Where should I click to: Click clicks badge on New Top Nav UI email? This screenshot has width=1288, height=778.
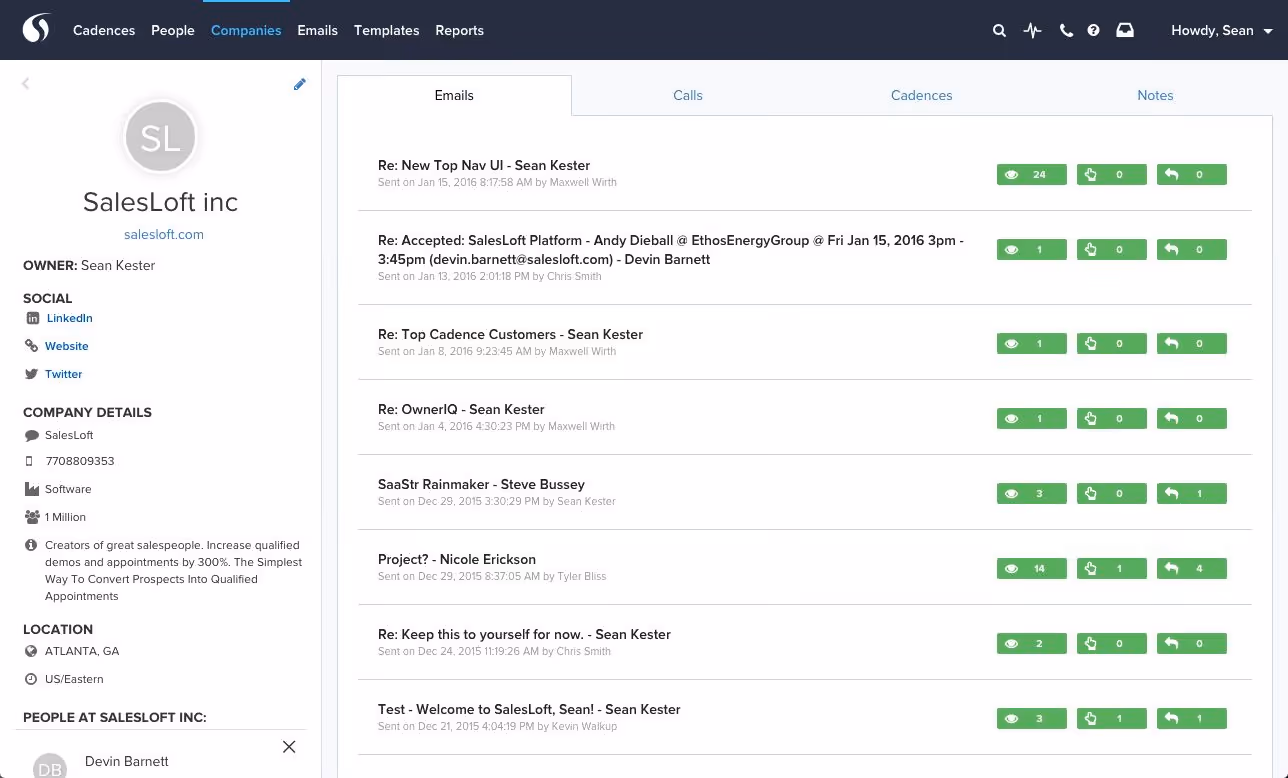tap(1111, 175)
